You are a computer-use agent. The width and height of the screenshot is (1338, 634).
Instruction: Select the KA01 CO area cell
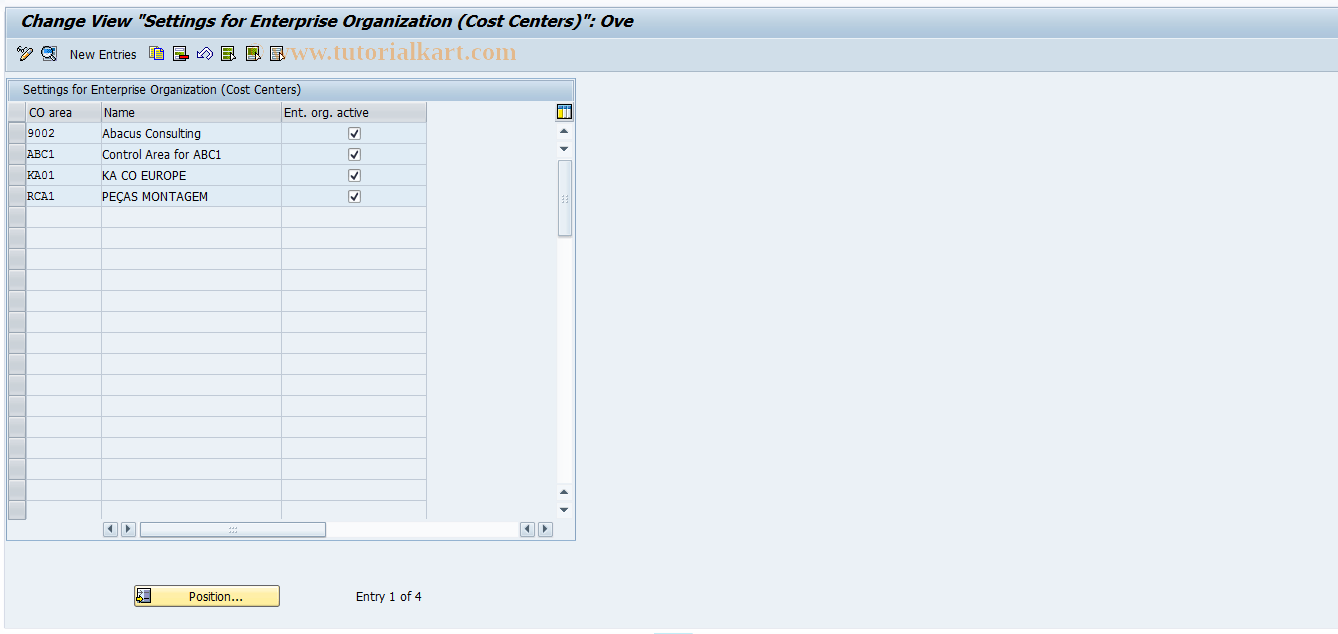(62, 175)
